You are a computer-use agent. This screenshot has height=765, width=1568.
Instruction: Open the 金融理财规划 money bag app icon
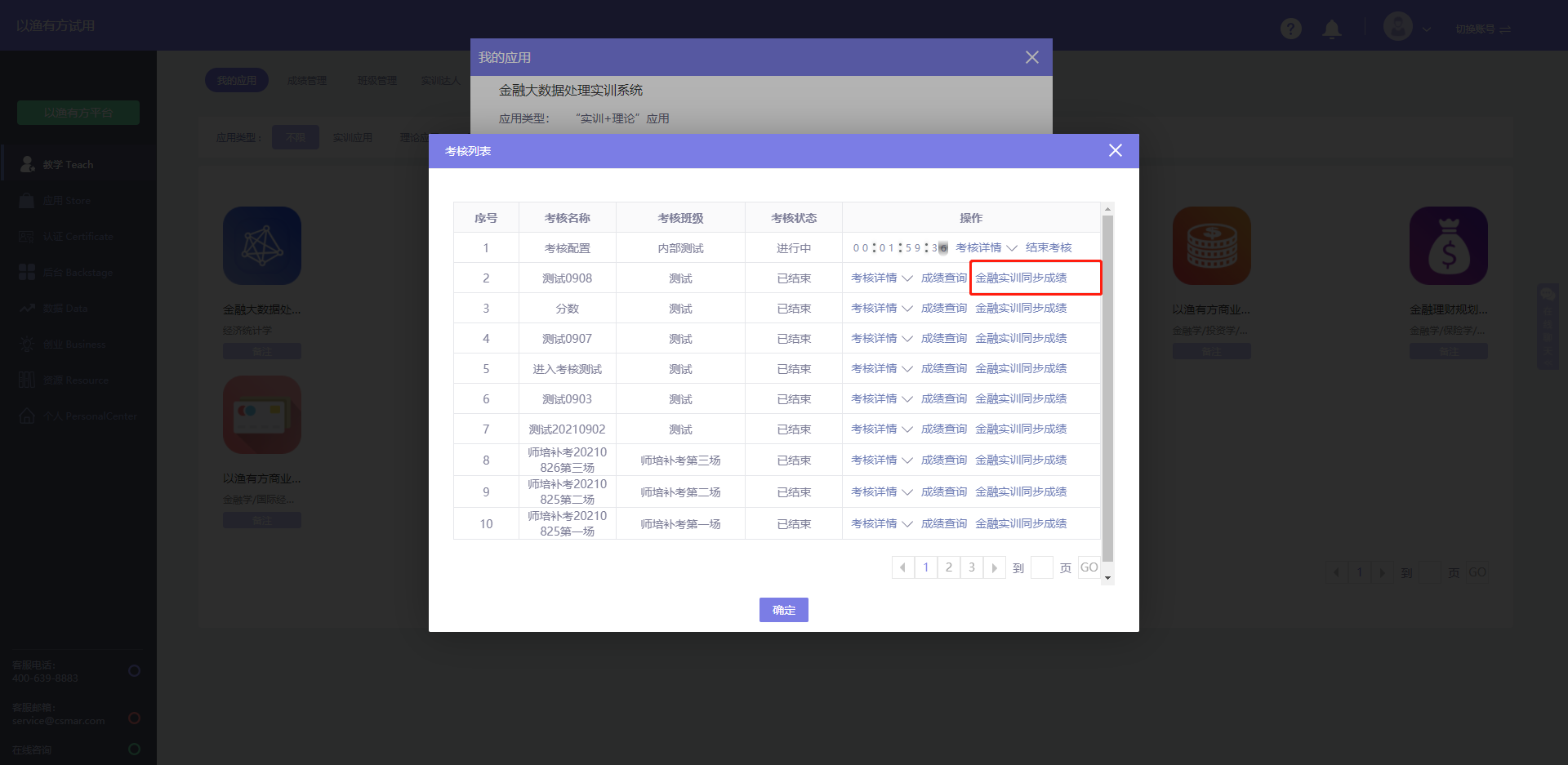pos(1448,246)
